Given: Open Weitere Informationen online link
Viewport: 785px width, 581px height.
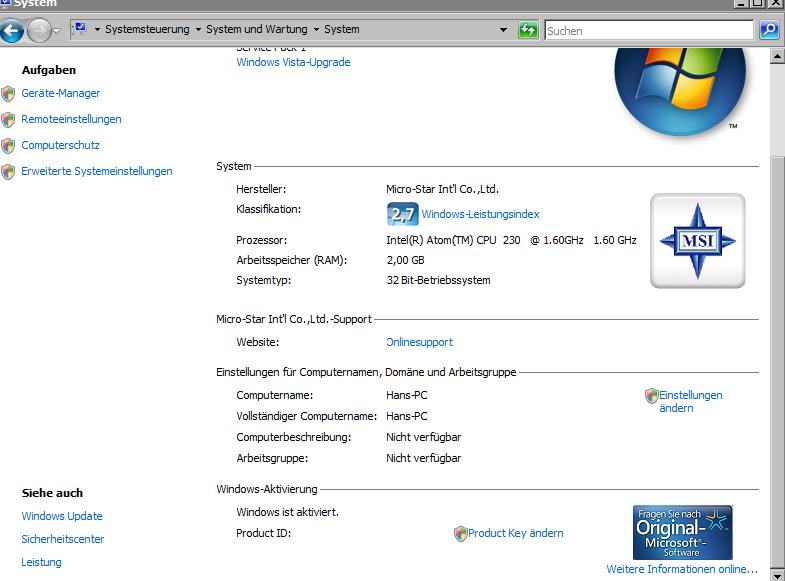Looking at the screenshot, I should pos(682,569).
